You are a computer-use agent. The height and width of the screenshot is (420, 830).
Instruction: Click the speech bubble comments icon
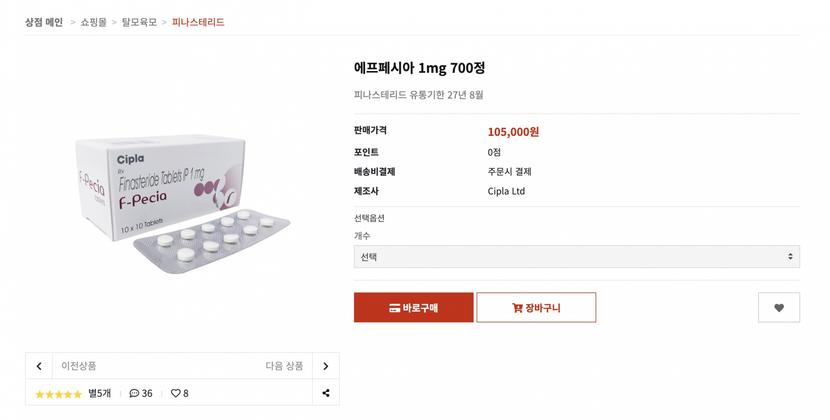pyautogui.click(x=134, y=393)
